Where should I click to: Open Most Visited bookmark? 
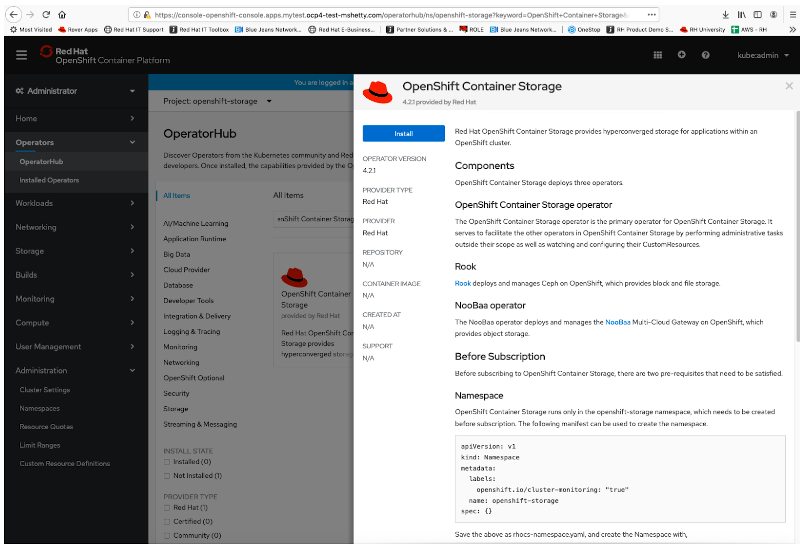[31, 30]
